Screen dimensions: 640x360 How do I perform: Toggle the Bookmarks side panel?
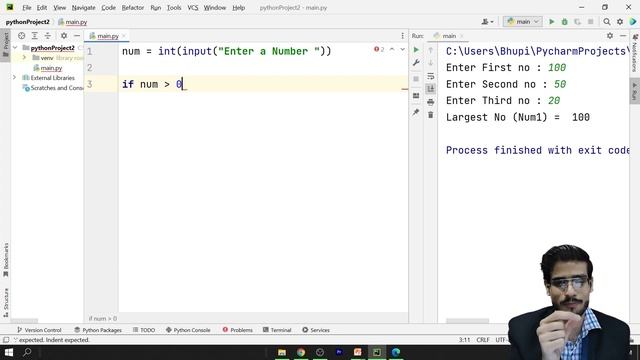pos(5,260)
